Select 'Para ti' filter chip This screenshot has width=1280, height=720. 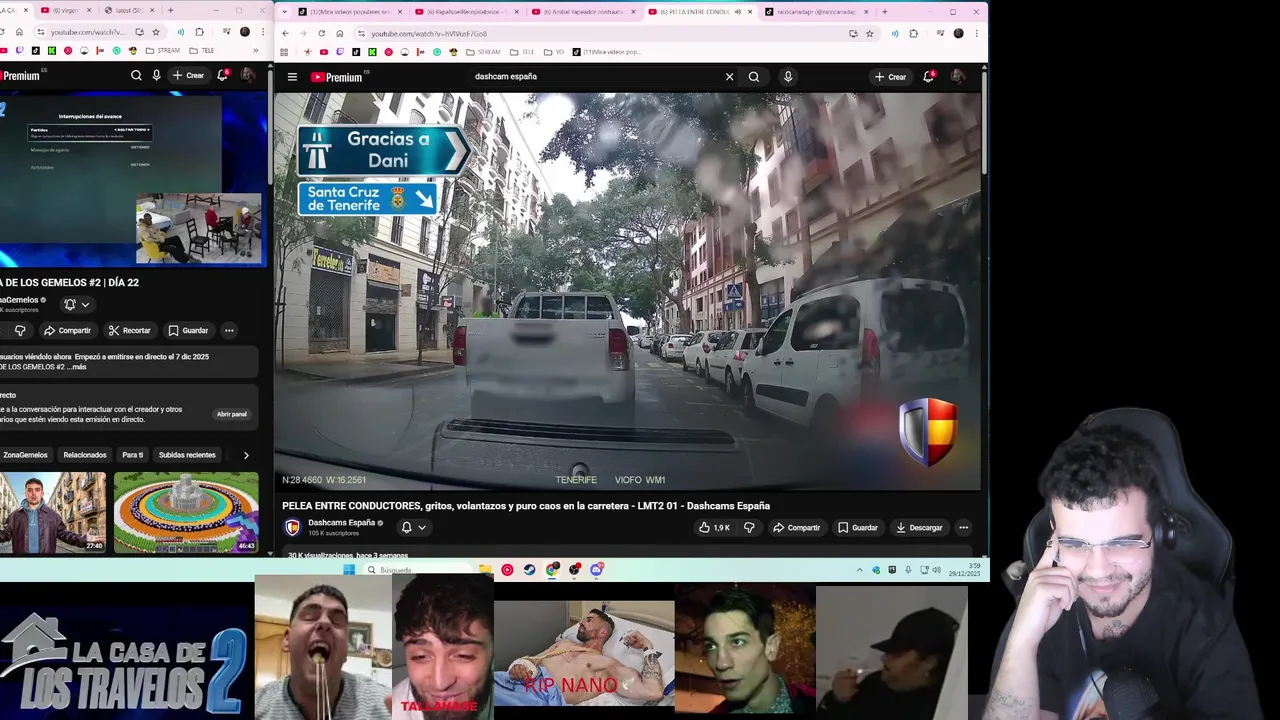click(132, 455)
